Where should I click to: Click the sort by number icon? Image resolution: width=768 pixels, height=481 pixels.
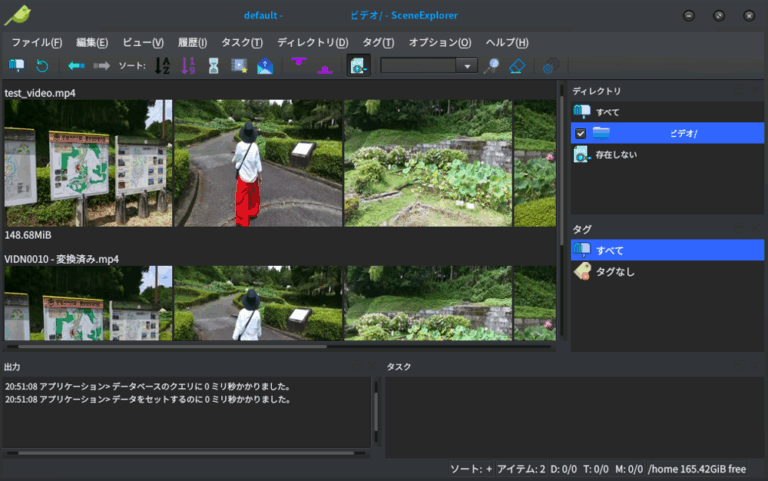[x=188, y=66]
